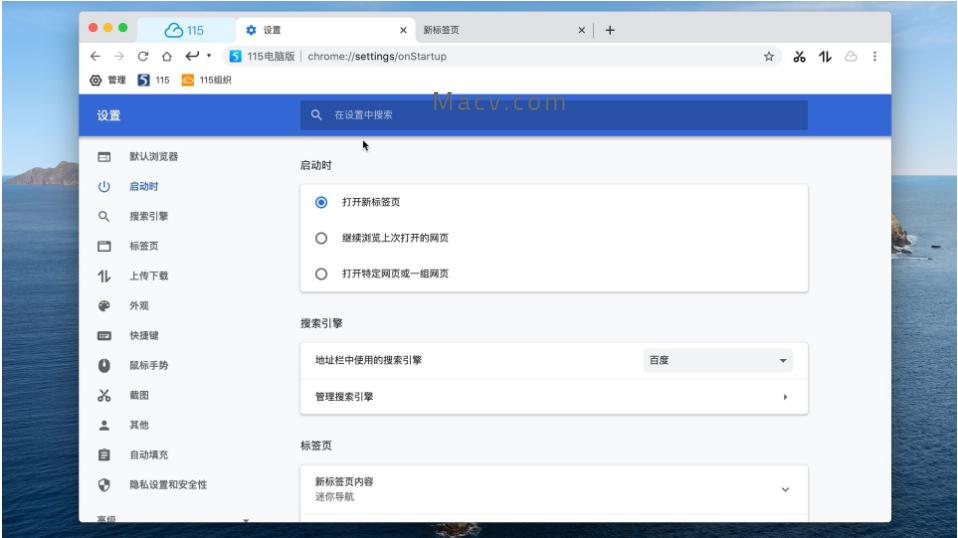Open the three-dot browser menu
The width and height of the screenshot is (958, 538).
(875, 56)
